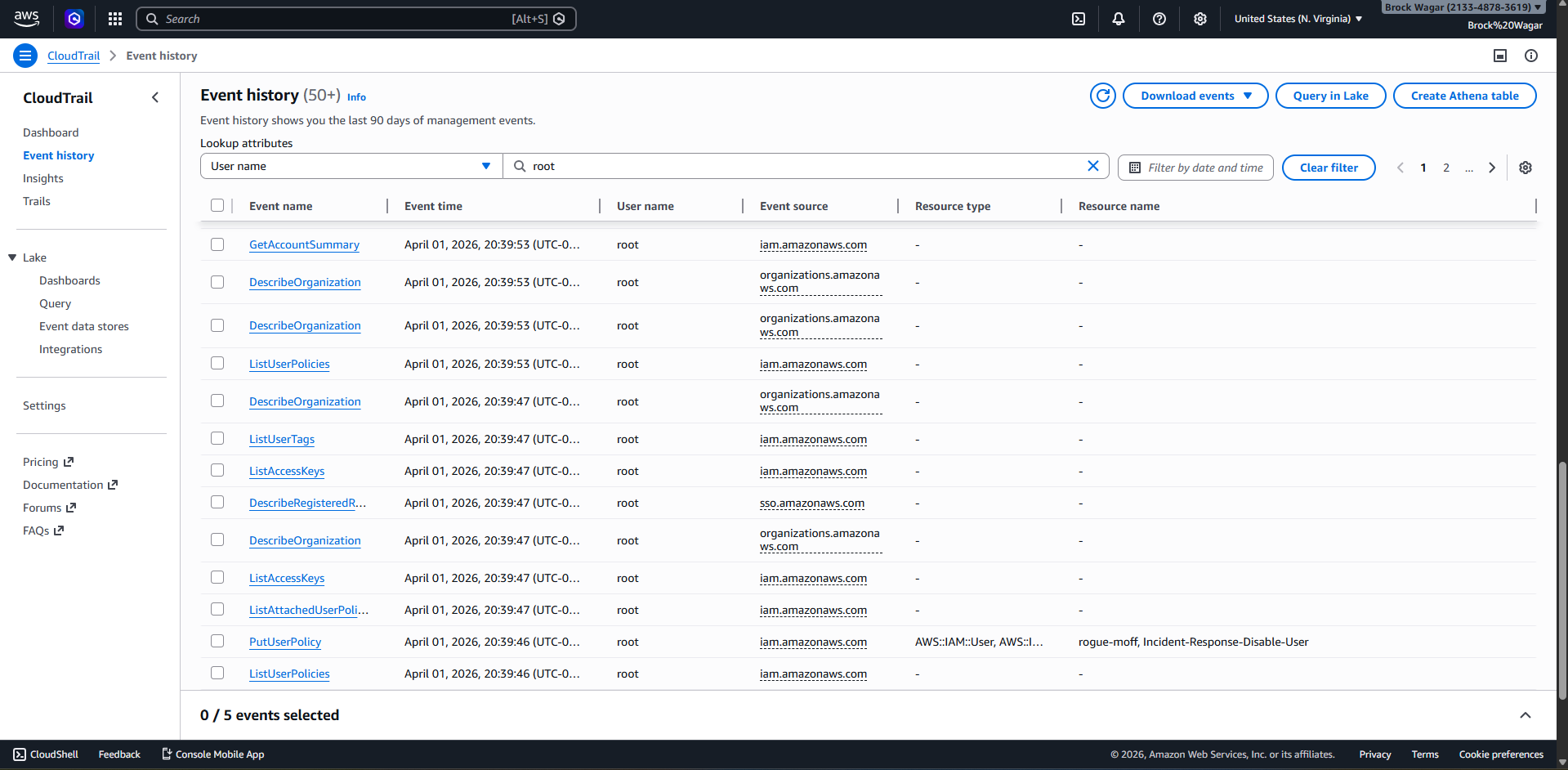Image resolution: width=1568 pixels, height=770 pixels.
Task: Collapse the Lake section in the sidebar
Action: pyautogui.click(x=11, y=257)
